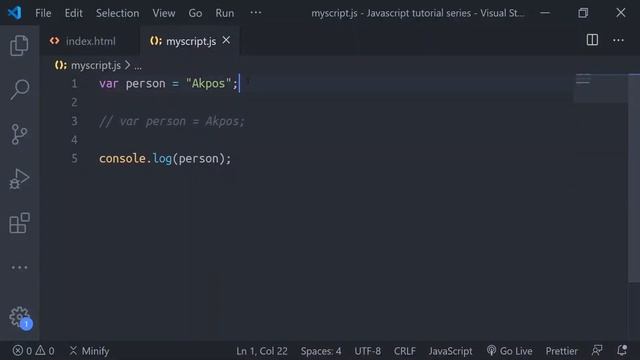640x360 pixels.
Task: Change encoding via UTF-8
Action: tap(367, 351)
